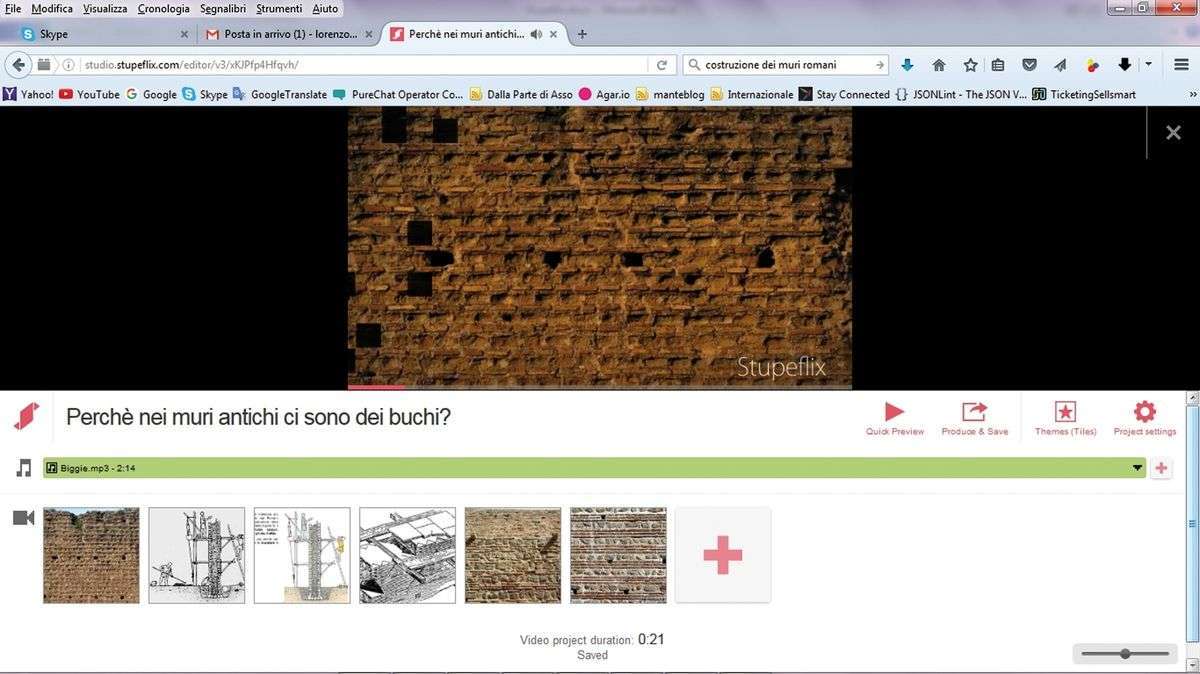1200x674 pixels.
Task: Click the music note icon
Action: [24, 468]
